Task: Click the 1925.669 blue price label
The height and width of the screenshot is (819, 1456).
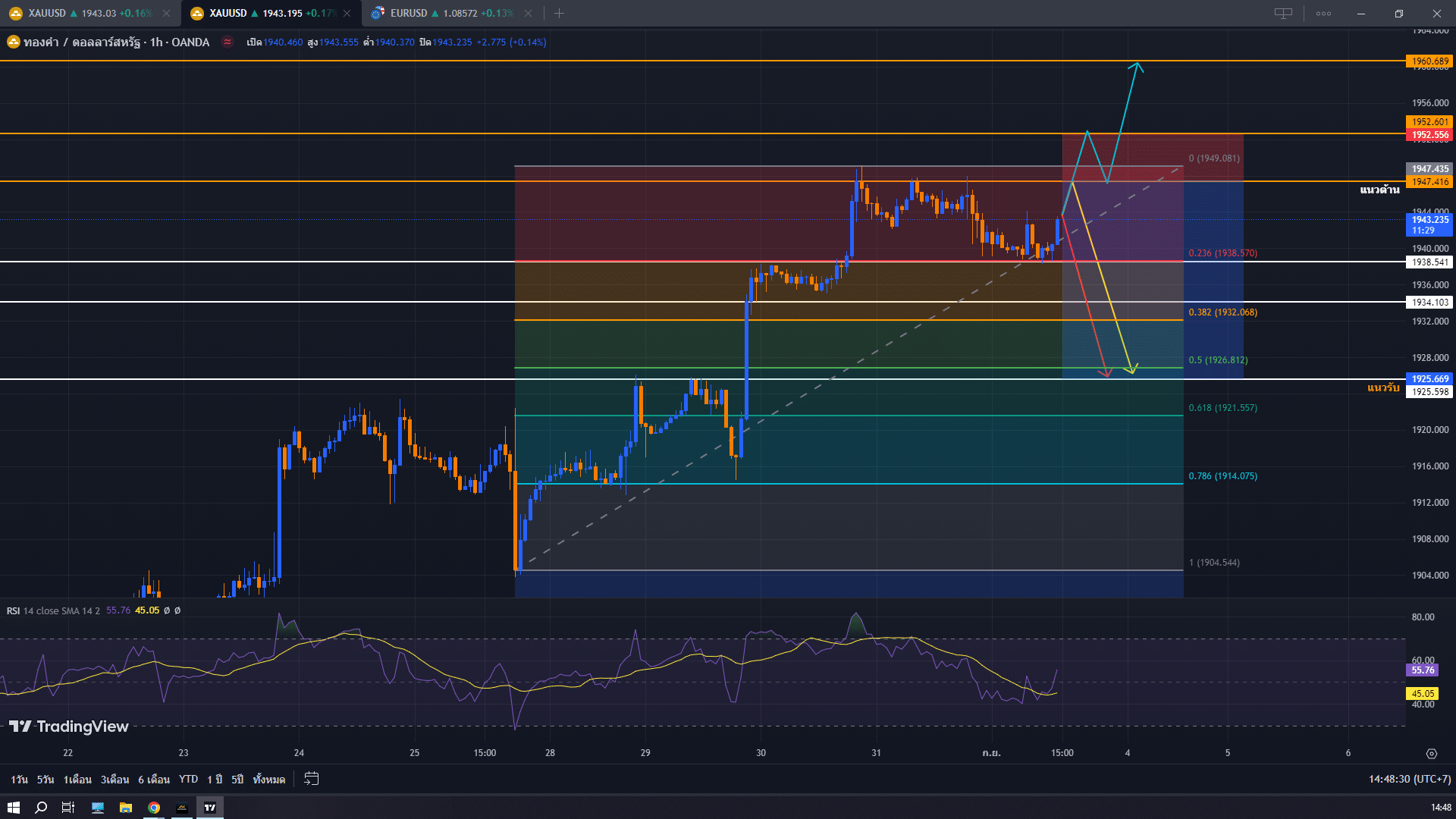Action: [x=1429, y=378]
